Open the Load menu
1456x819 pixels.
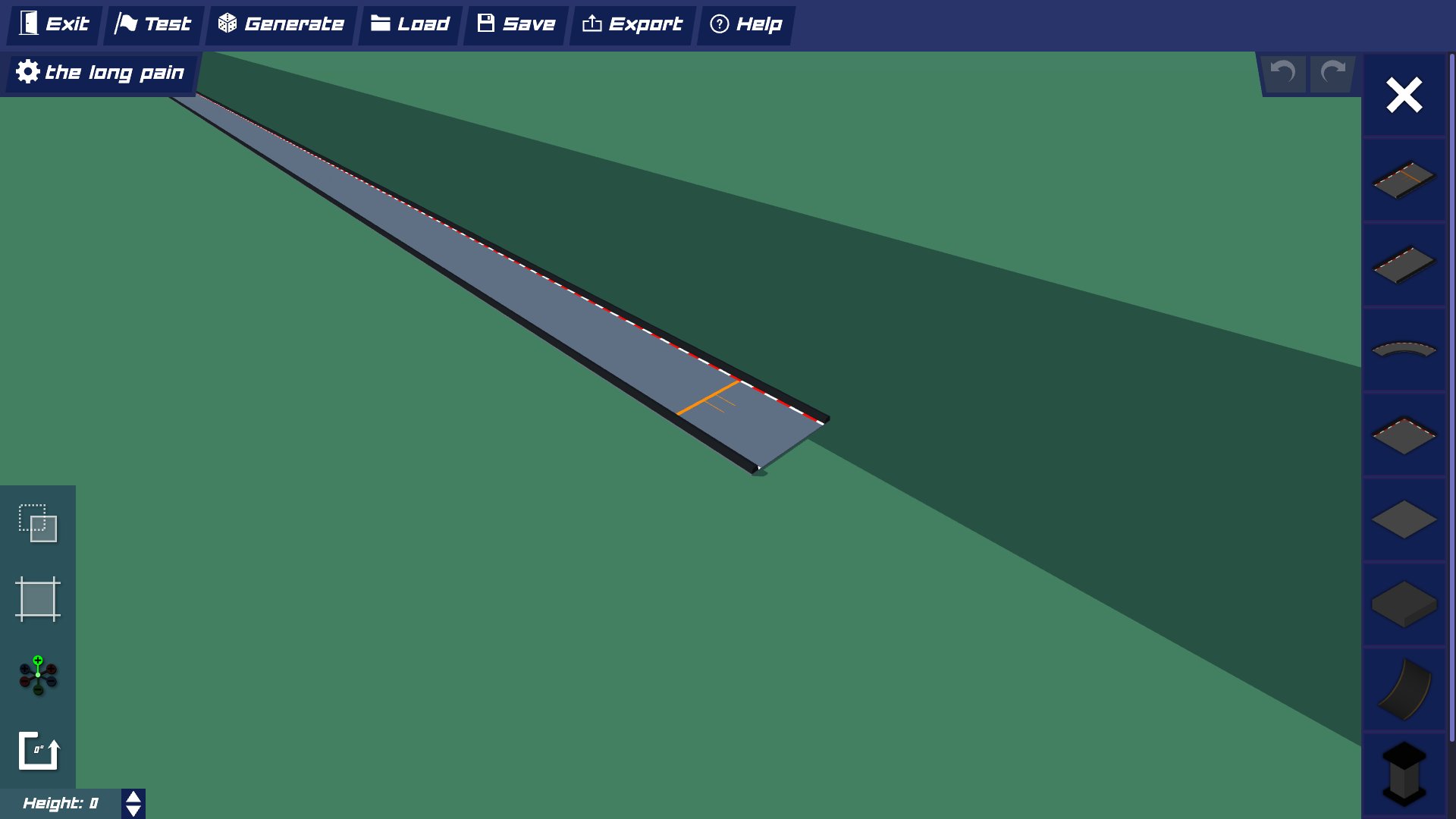(409, 24)
